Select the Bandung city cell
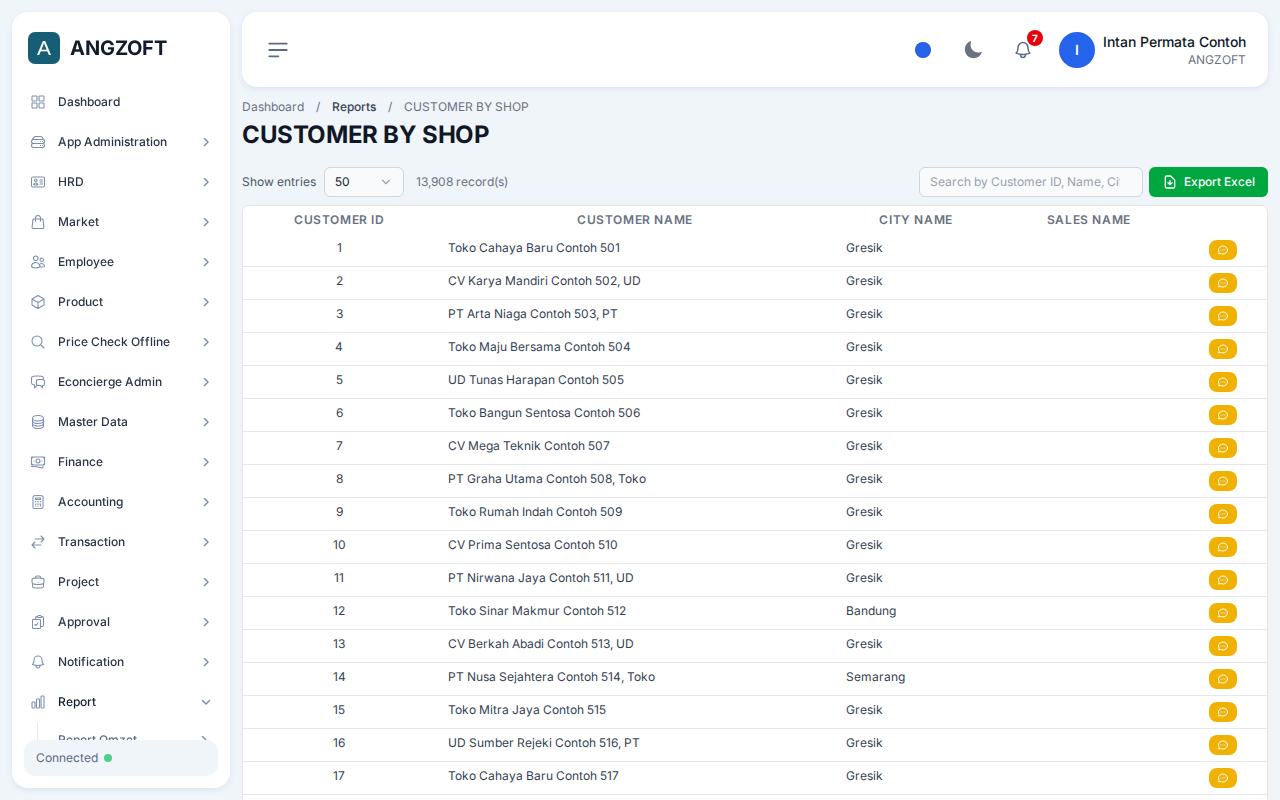 coord(871,611)
